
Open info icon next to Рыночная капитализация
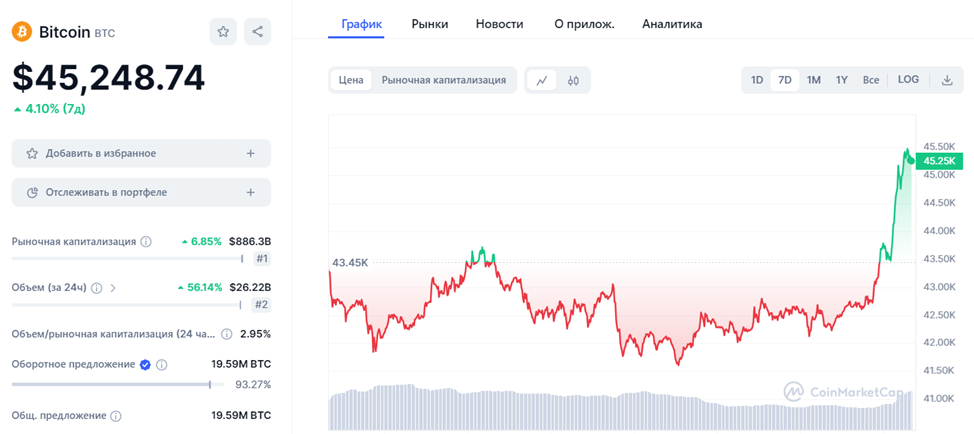pos(146,242)
